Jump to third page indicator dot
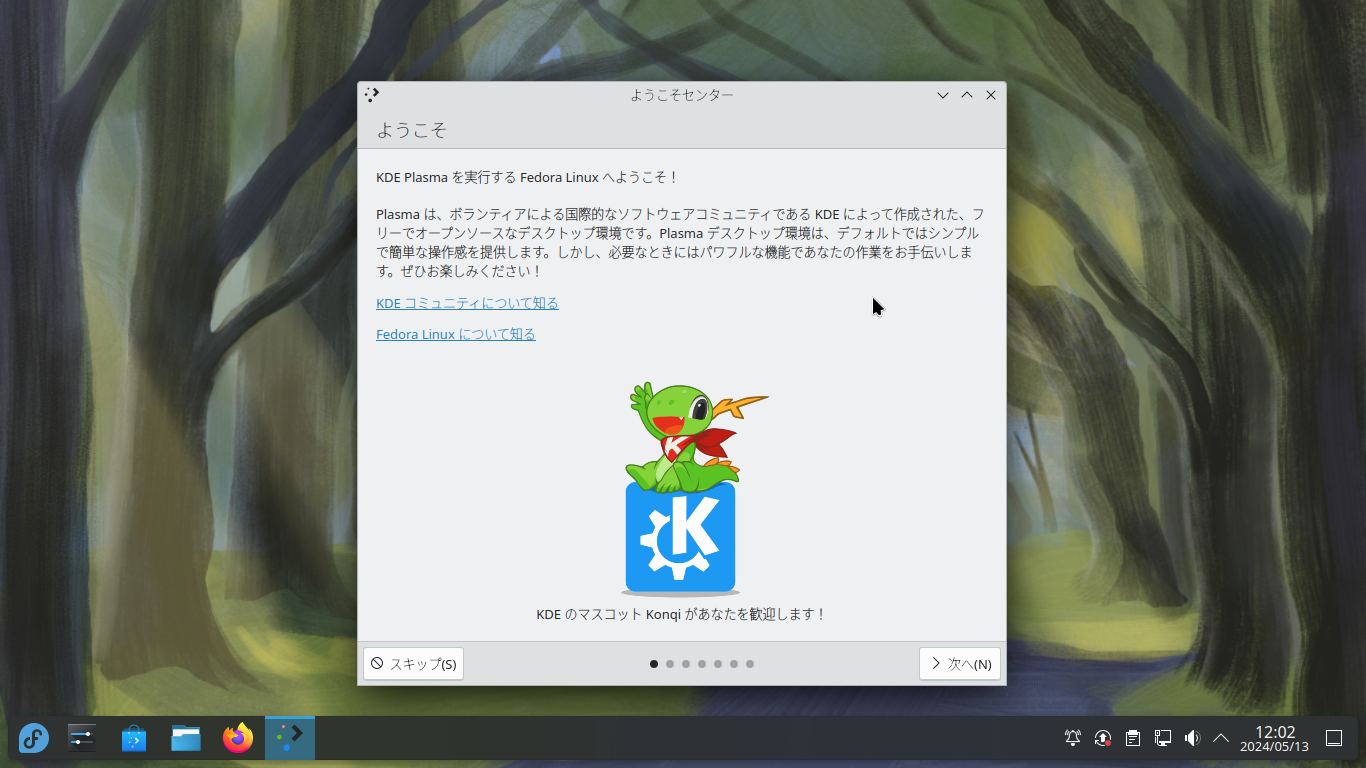1366x768 pixels. (686, 664)
